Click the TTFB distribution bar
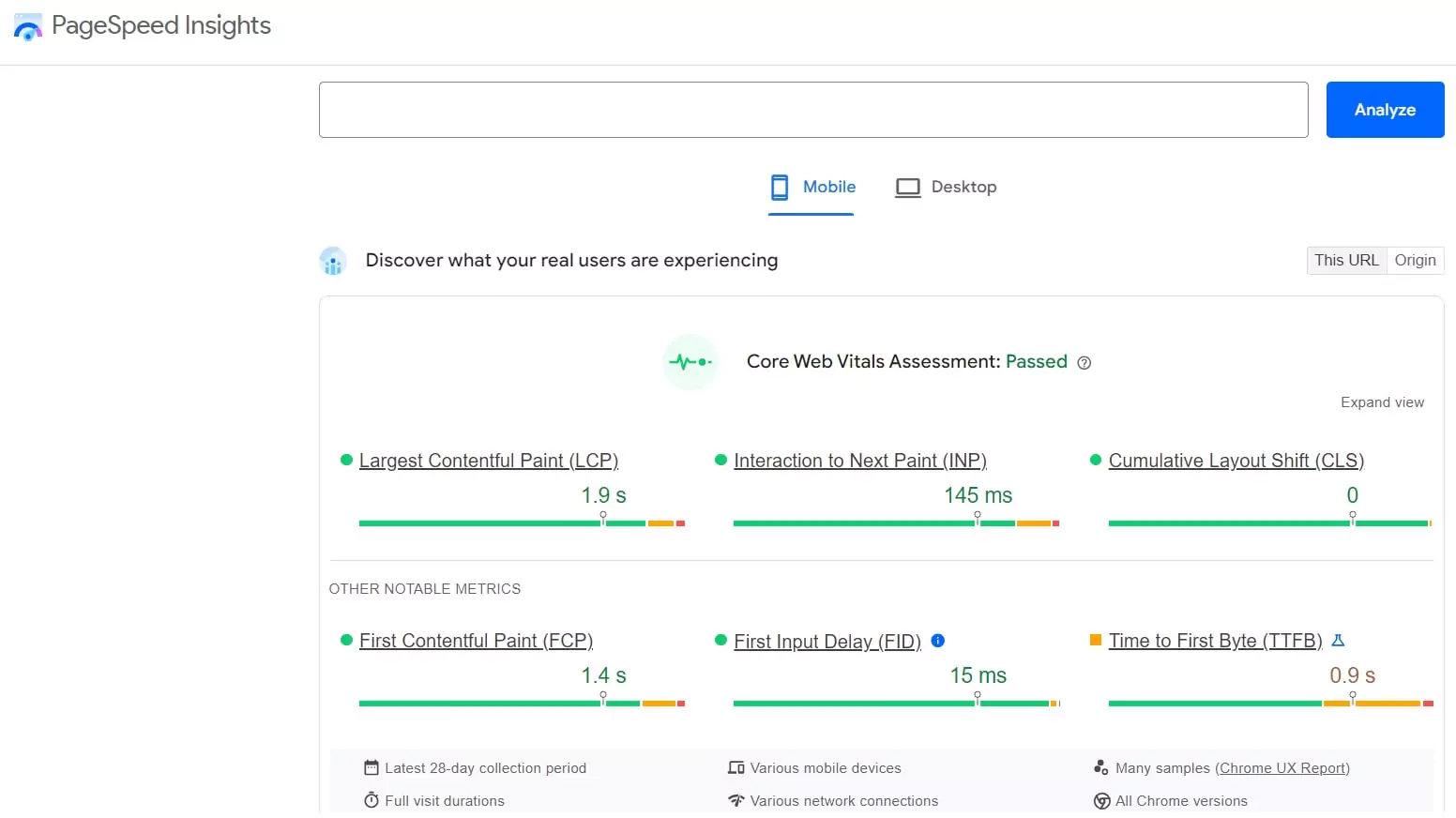This screenshot has width=1456, height=818. pos(1268,704)
